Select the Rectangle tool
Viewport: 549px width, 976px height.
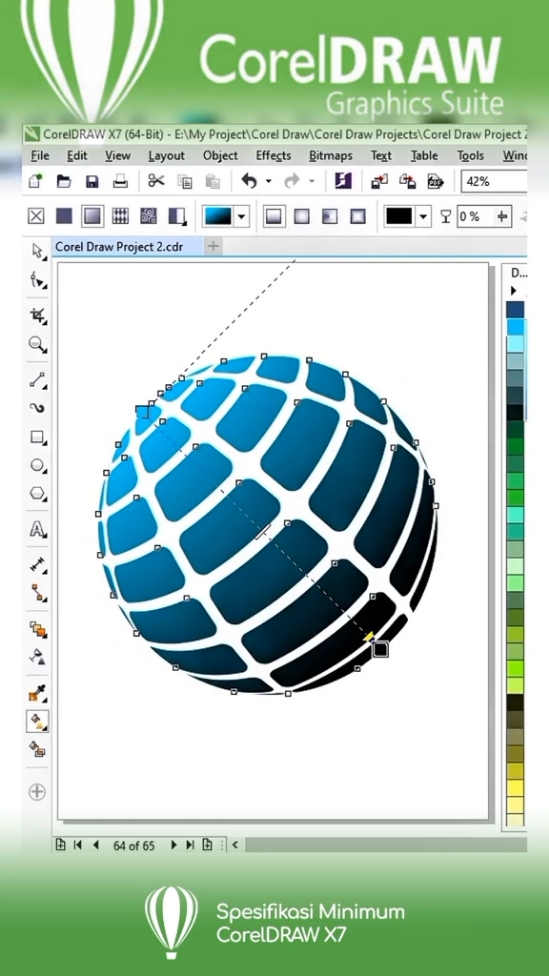38,437
